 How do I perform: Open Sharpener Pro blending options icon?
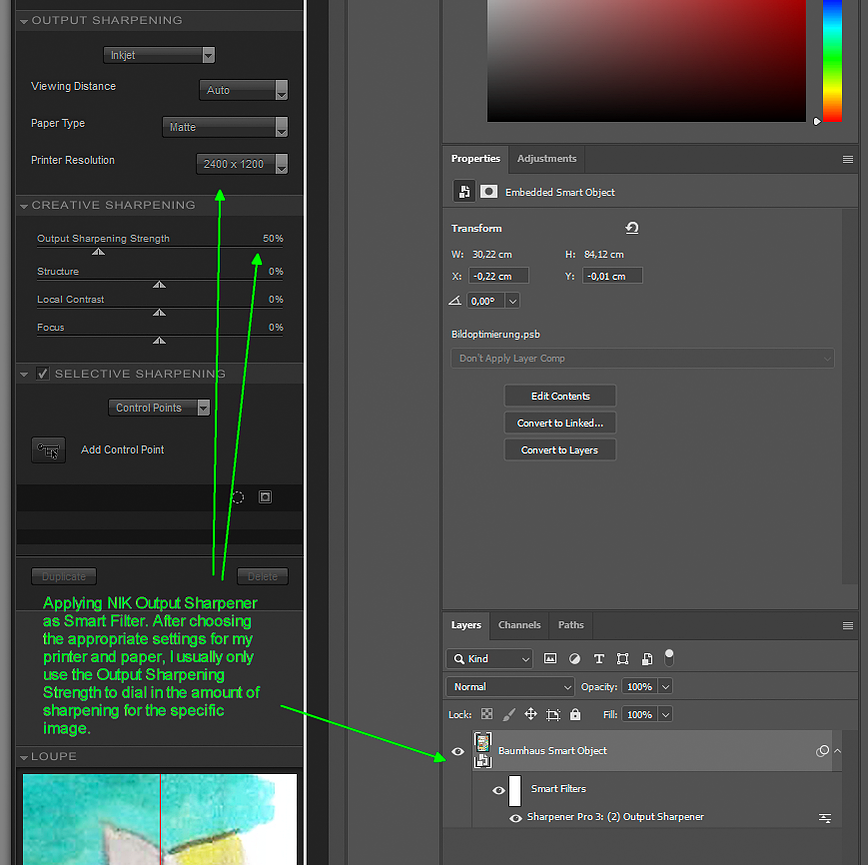pyautogui.click(x=825, y=817)
